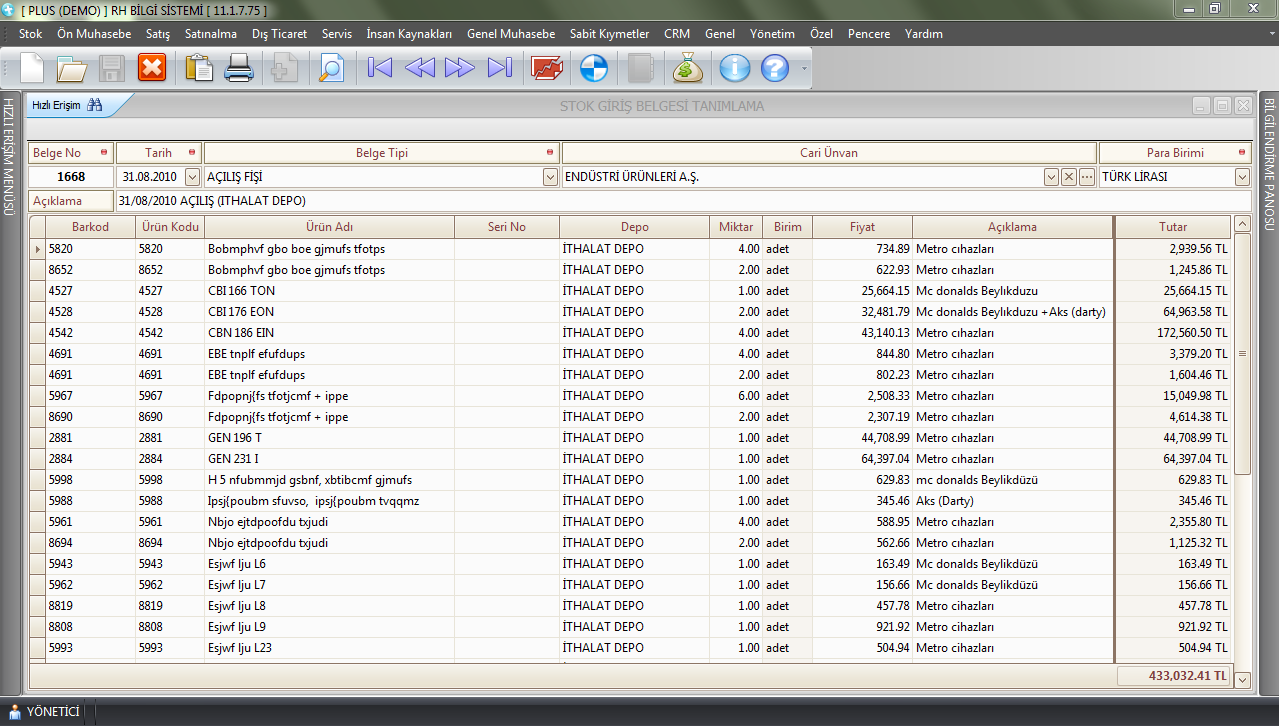The height and width of the screenshot is (726, 1279).
Task: Open a record with the folder icon
Action: click(72, 68)
